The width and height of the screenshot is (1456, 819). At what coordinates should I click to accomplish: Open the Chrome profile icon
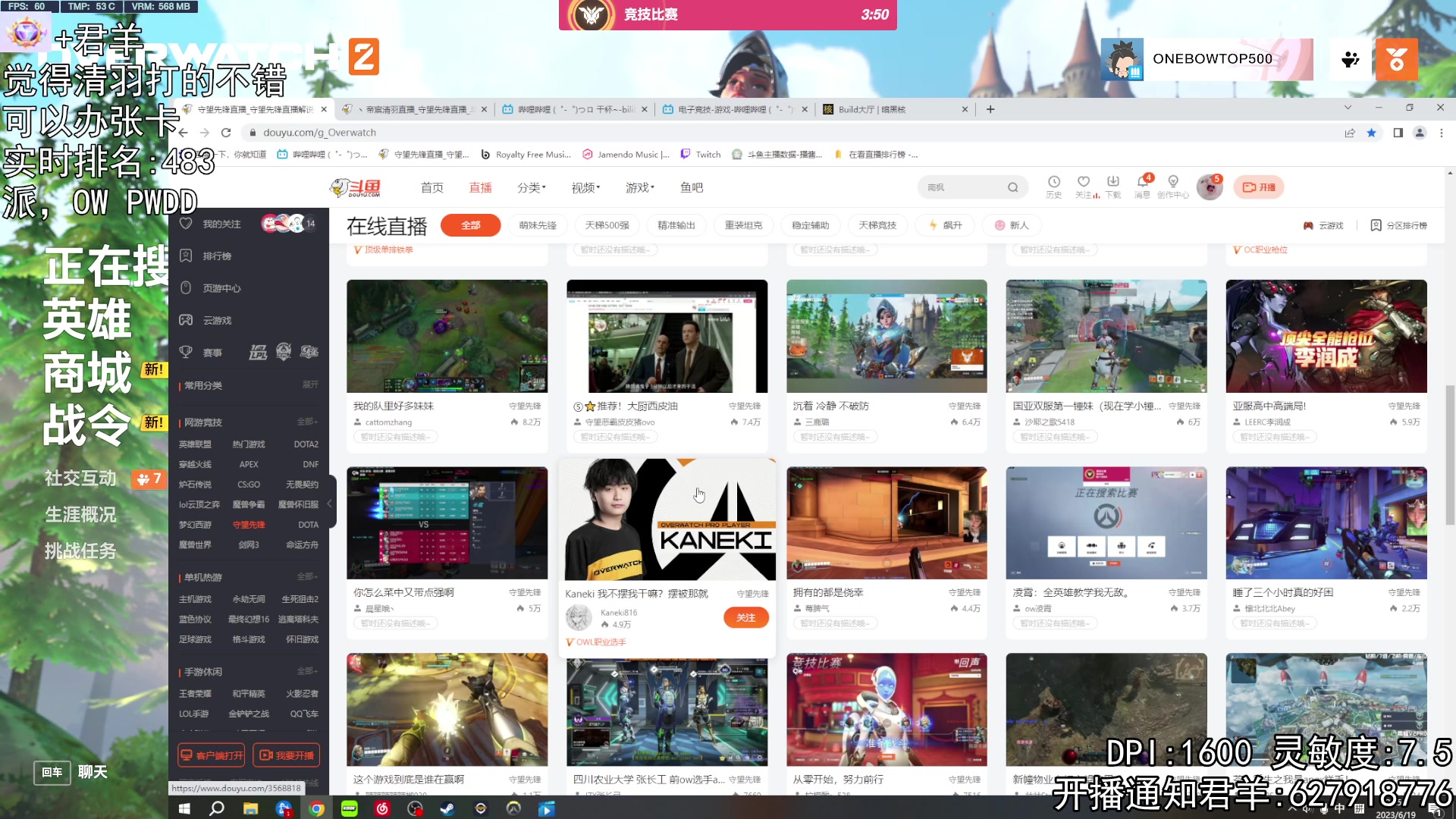tap(1420, 133)
